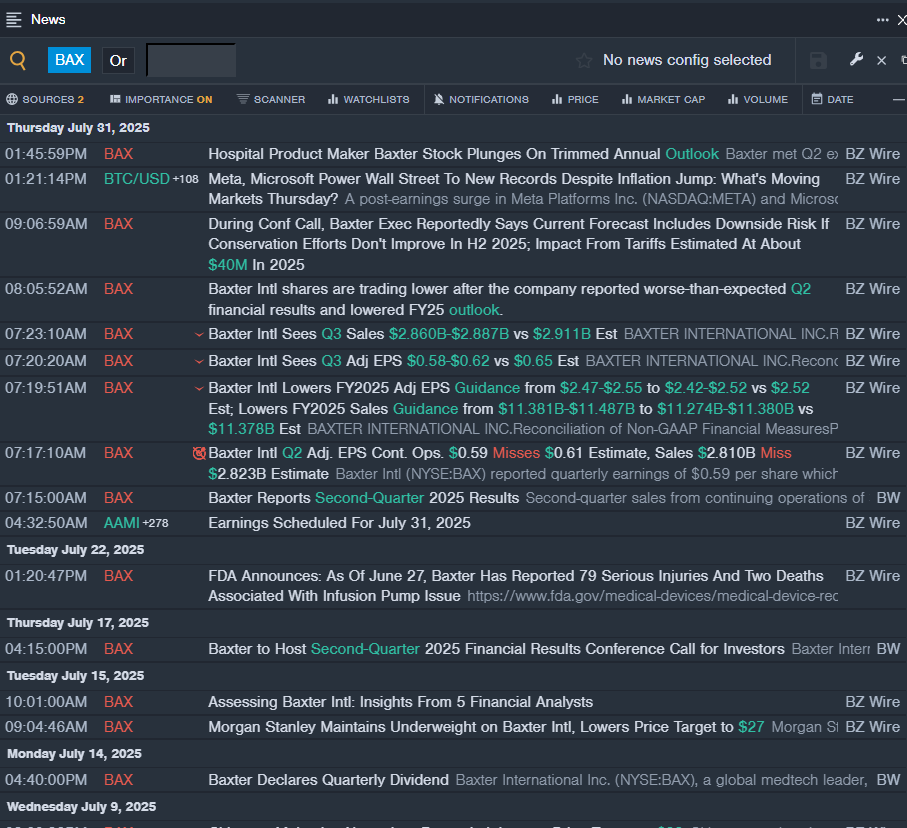Click BZ Wire source on 09:04:46AM row

click(x=872, y=727)
